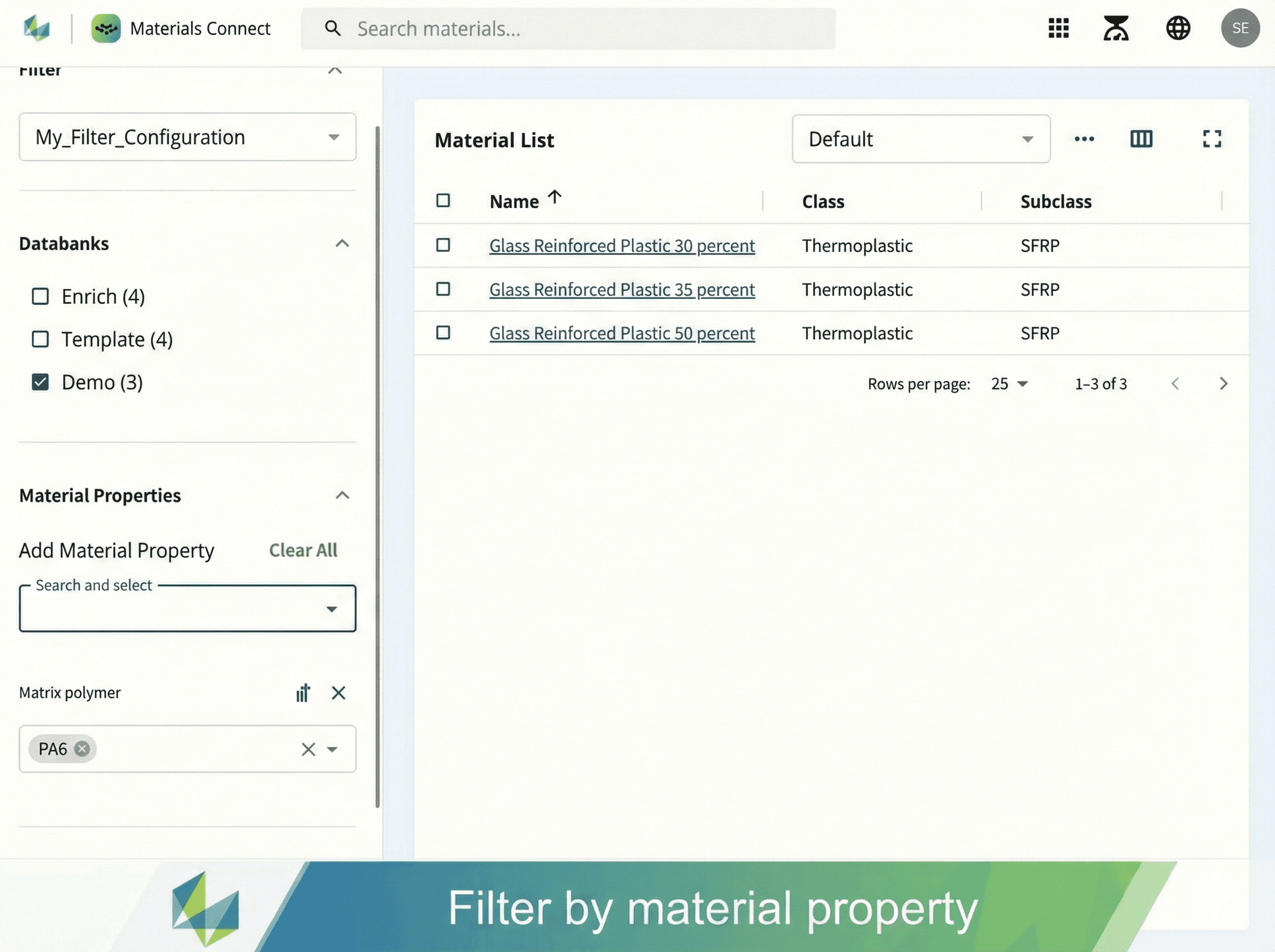Click the globe language icon

[x=1178, y=28]
